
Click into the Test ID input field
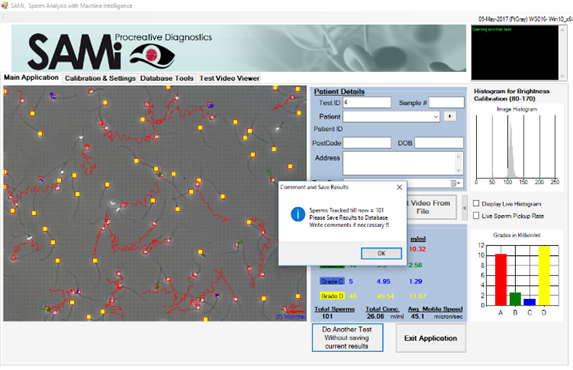click(367, 103)
